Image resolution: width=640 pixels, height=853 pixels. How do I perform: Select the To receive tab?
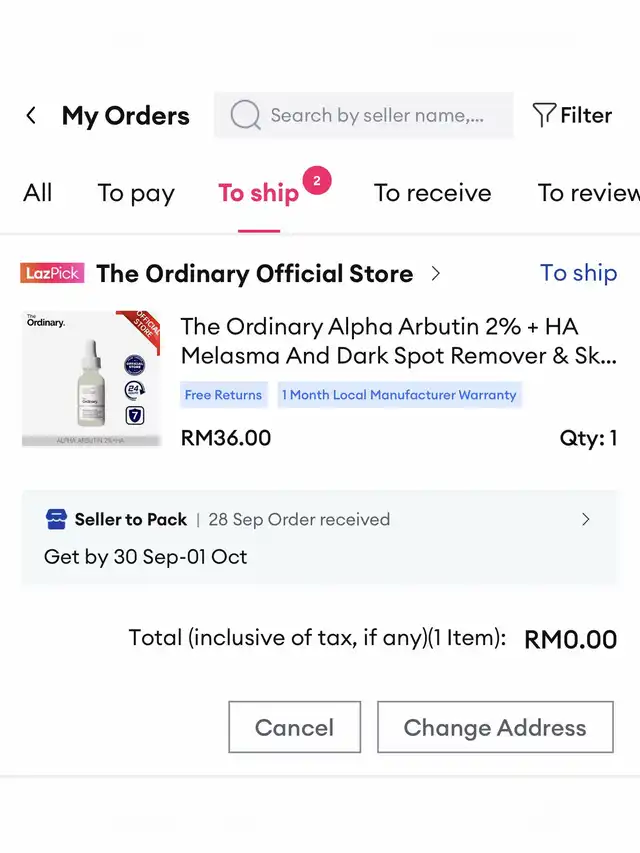(x=432, y=193)
